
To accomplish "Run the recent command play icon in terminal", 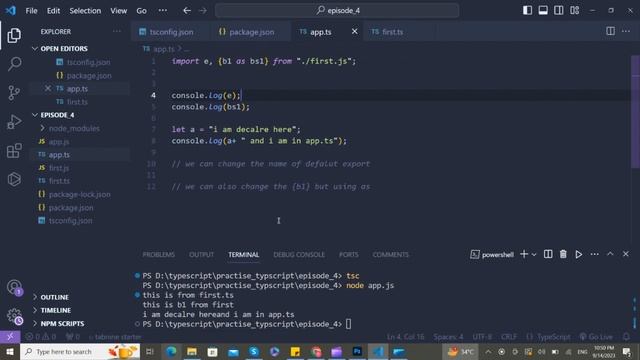I will coord(578,254).
